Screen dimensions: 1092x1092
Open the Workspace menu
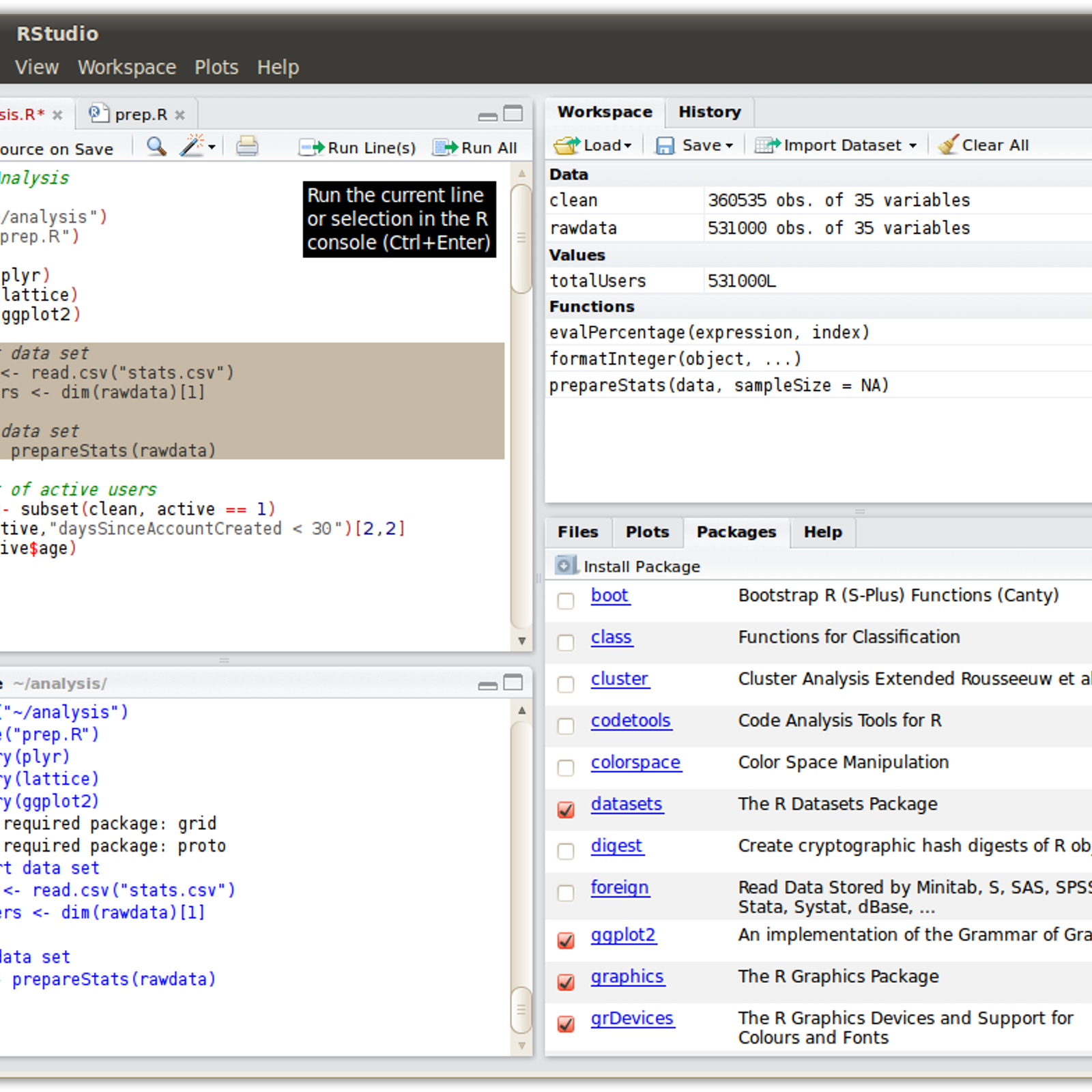pos(127,67)
